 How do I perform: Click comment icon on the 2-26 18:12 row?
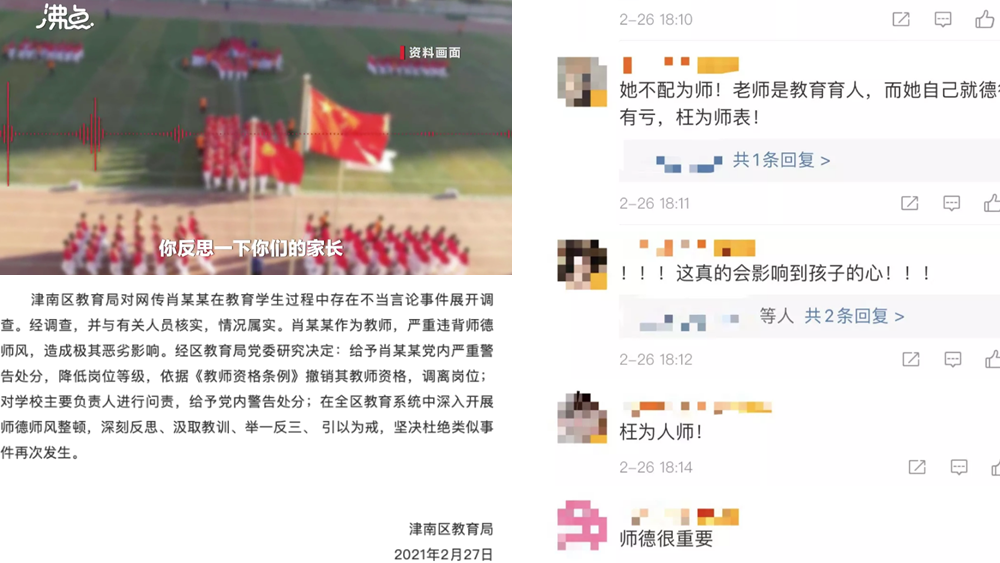[953, 360]
